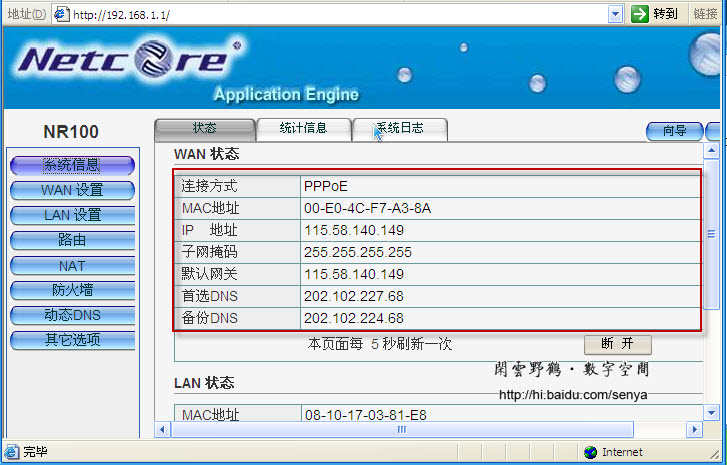Open the 路由 sidebar menu
The width and height of the screenshot is (727, 465).
tap(72, 240)
